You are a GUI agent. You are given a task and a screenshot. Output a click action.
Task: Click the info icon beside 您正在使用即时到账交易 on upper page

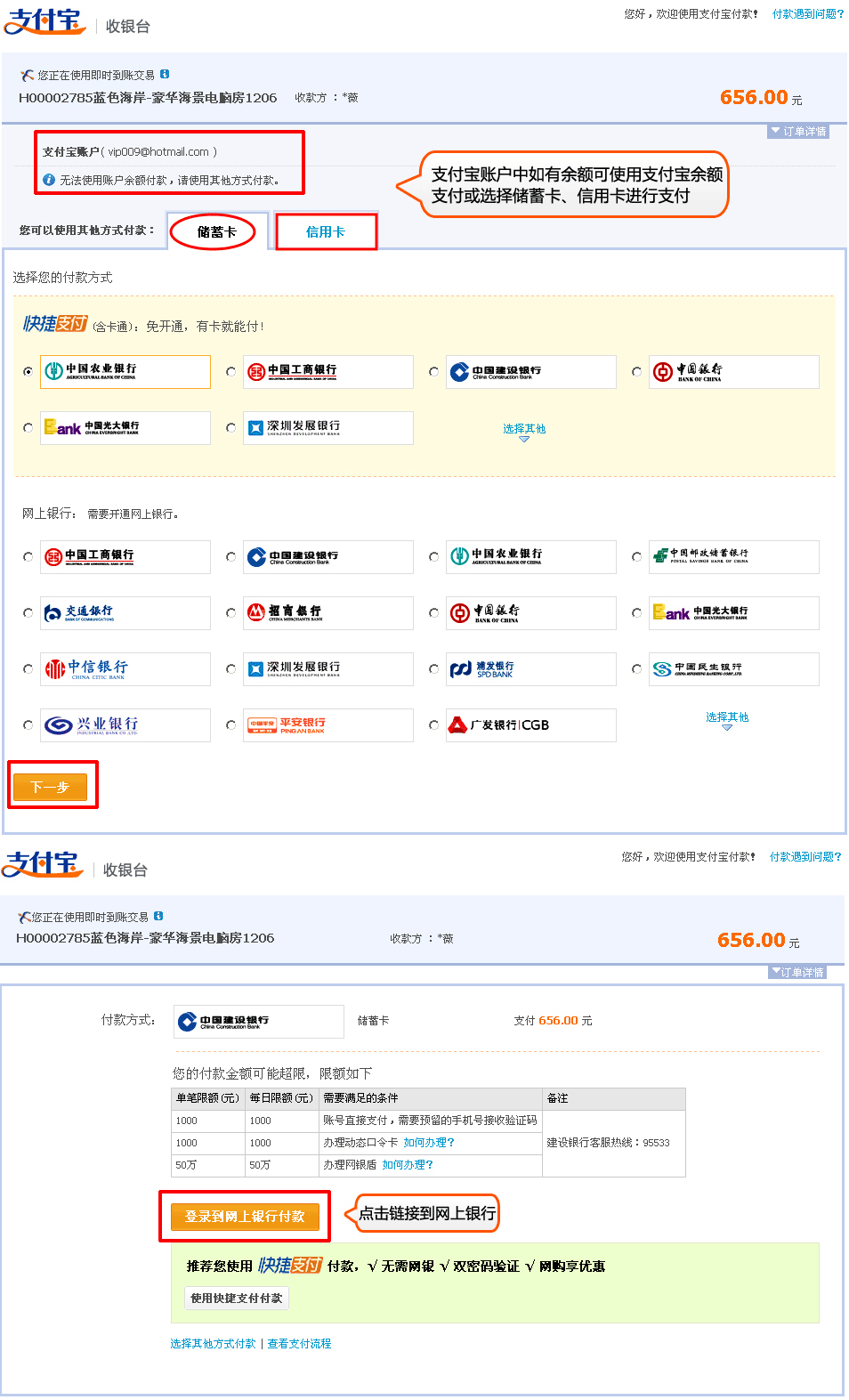(165, 75)
